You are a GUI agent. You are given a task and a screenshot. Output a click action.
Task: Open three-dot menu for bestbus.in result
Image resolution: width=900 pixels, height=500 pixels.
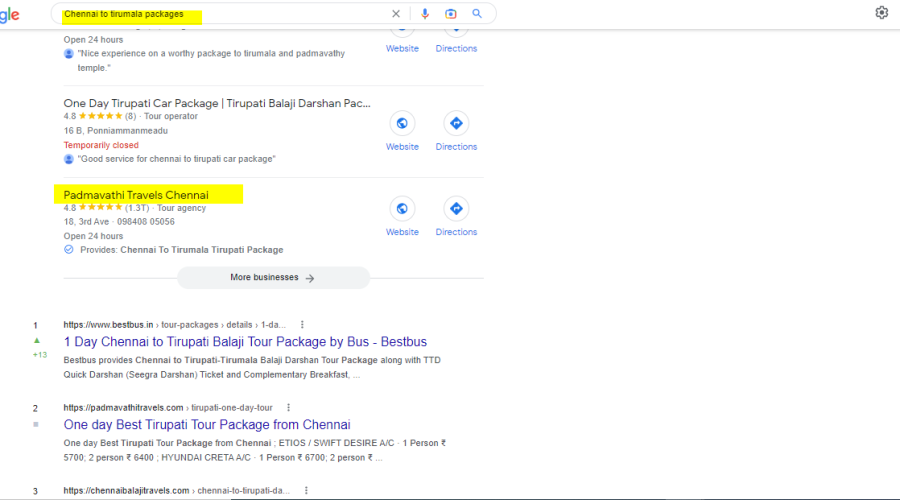click(x=302, y=325)
